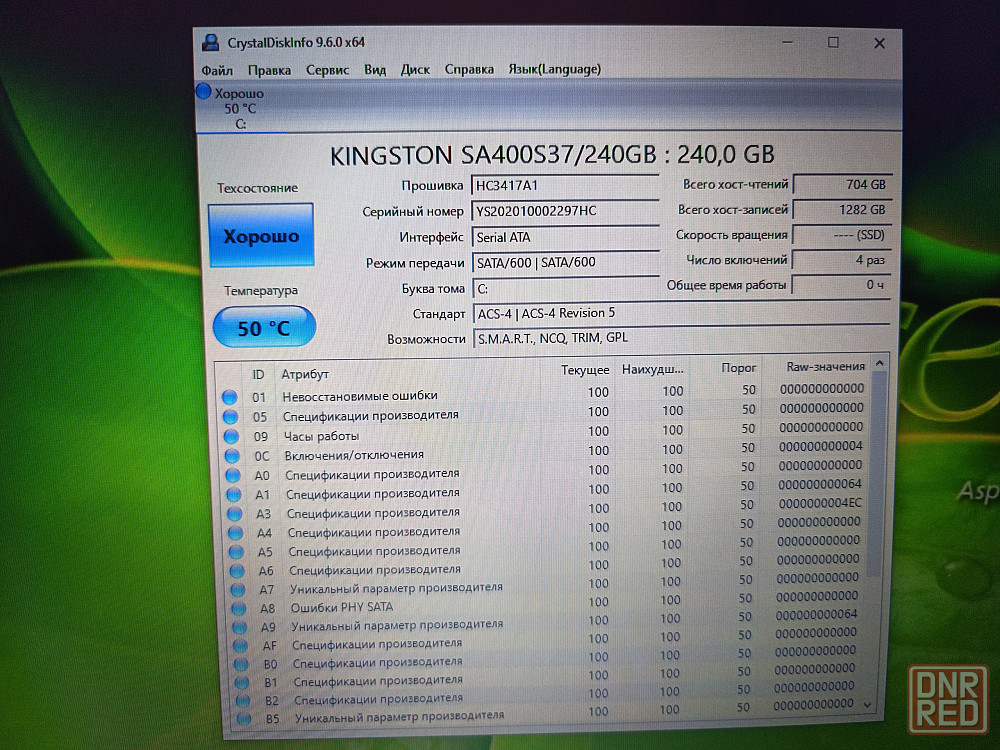Click status dot of attribute A3

(235, 514)
